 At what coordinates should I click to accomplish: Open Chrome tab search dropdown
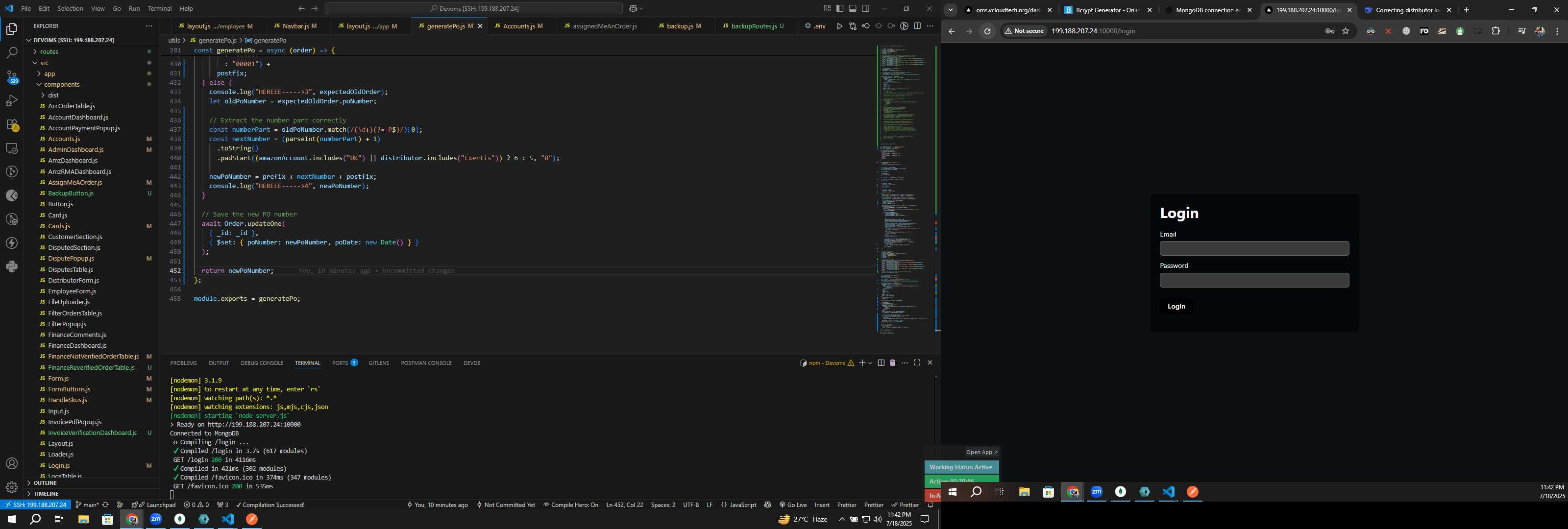[950, 10]
